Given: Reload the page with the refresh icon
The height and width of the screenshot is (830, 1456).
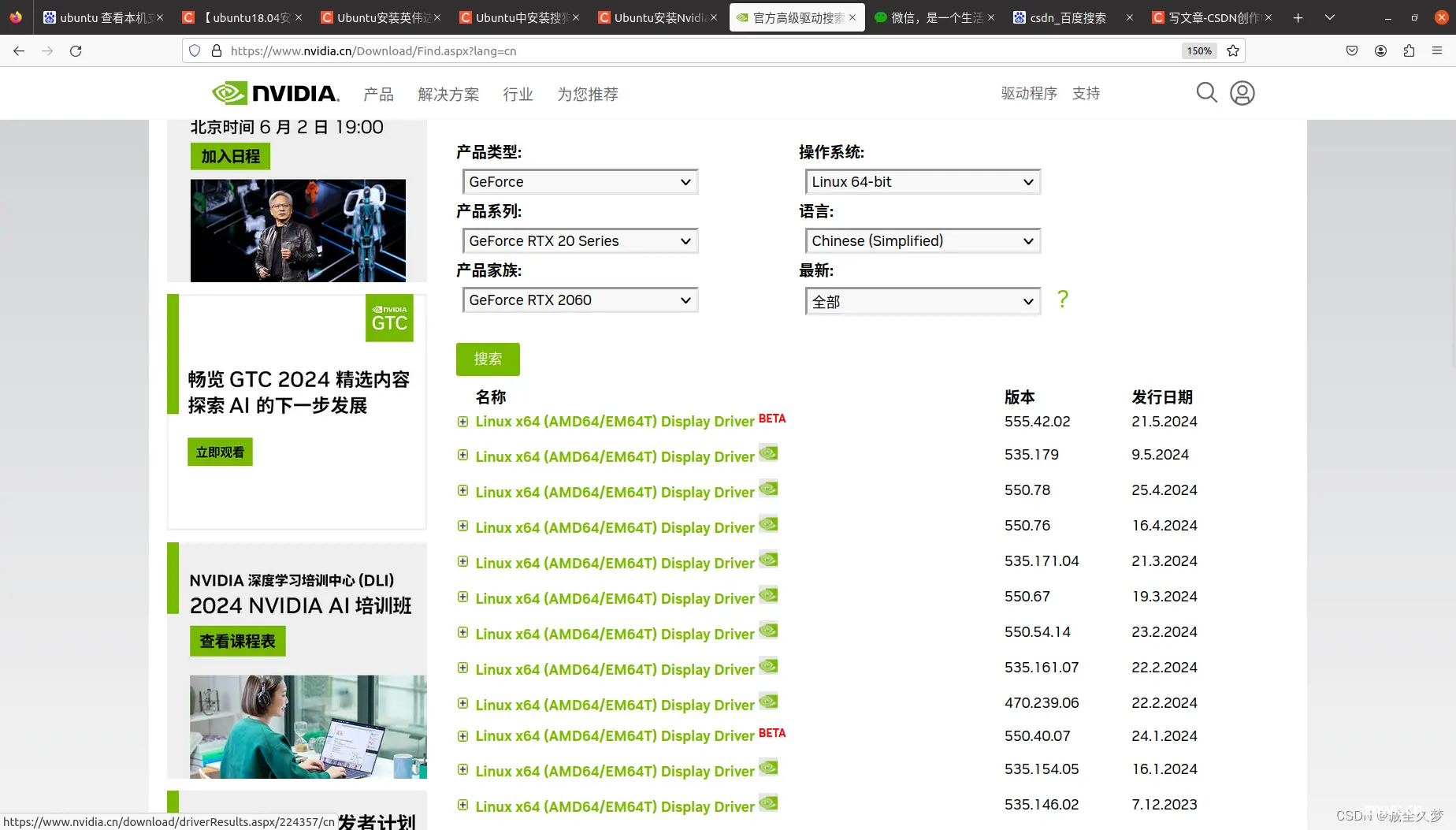Looking at the screenshot, I should [x=76, y=50].
